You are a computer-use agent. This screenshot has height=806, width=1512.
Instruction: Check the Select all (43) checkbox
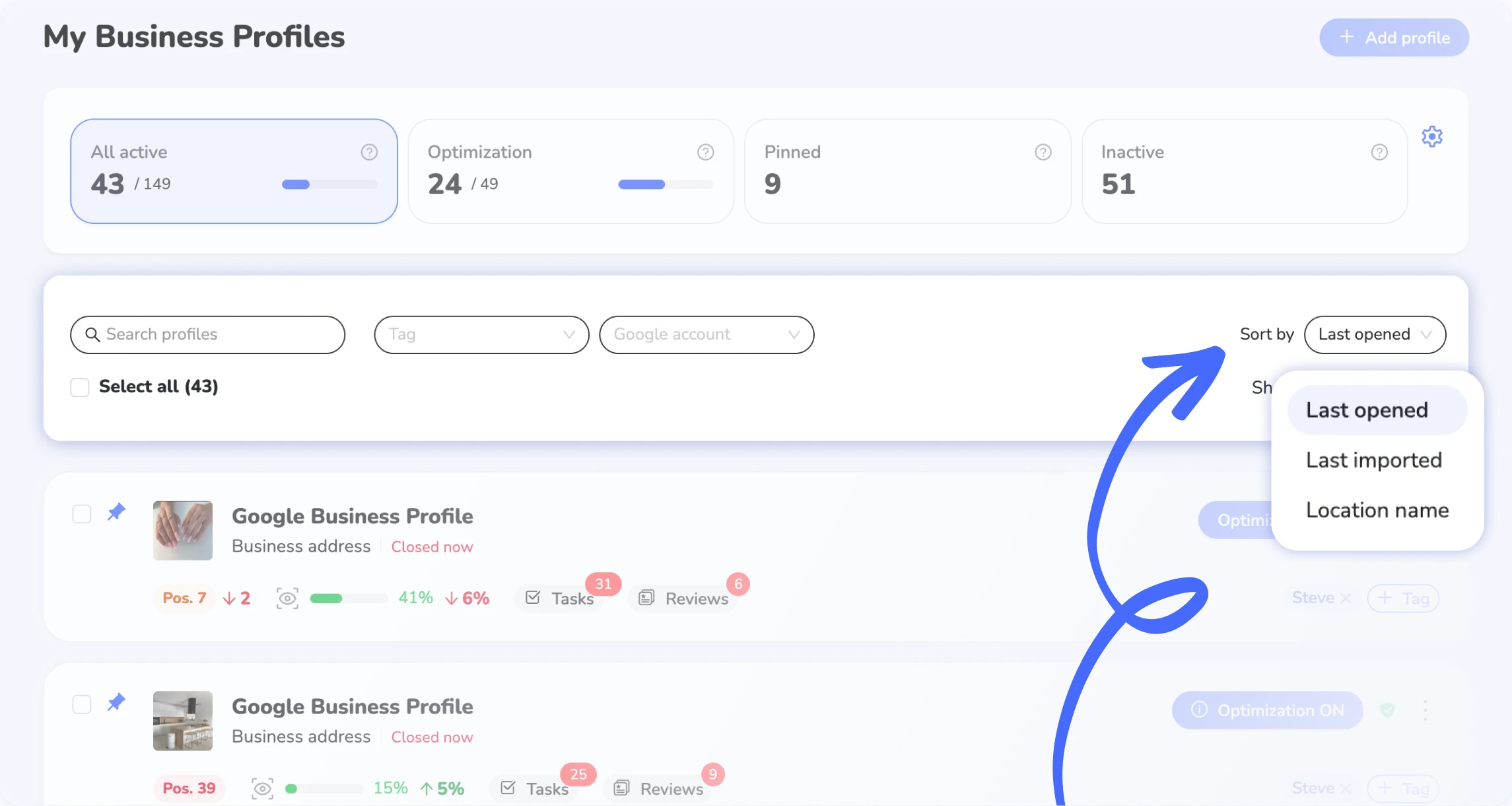(x=80, y=387)
